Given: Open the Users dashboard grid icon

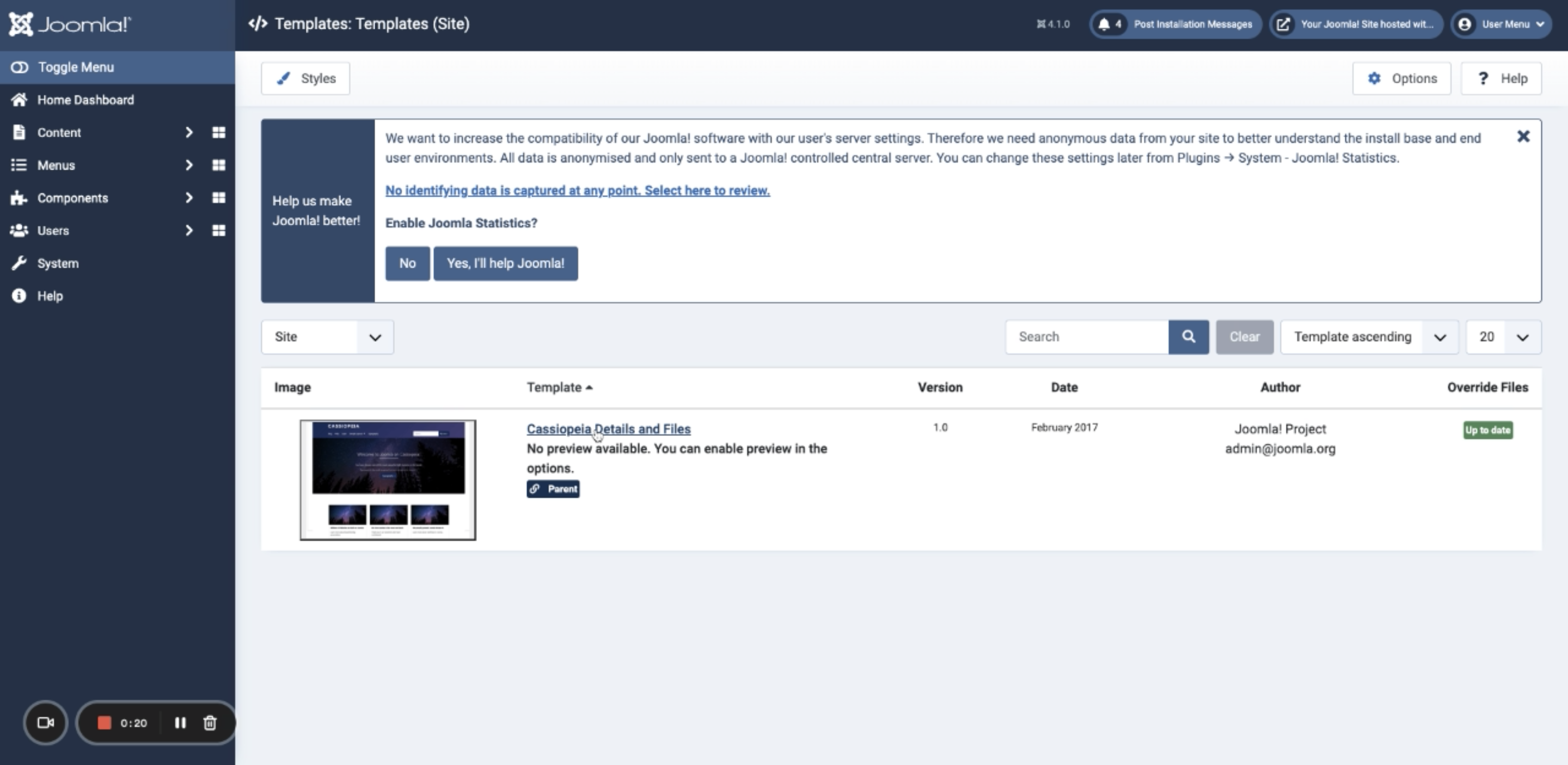Looking at the screenshot, I should click(x=218, y=231).
